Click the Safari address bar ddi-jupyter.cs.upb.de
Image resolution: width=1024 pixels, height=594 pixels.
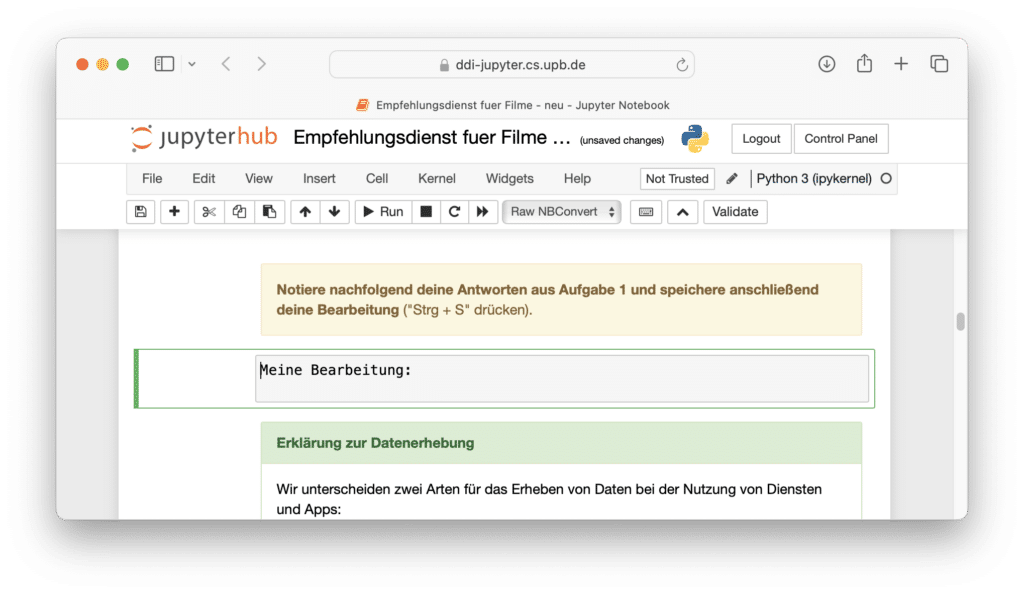[x=512, y=65]
